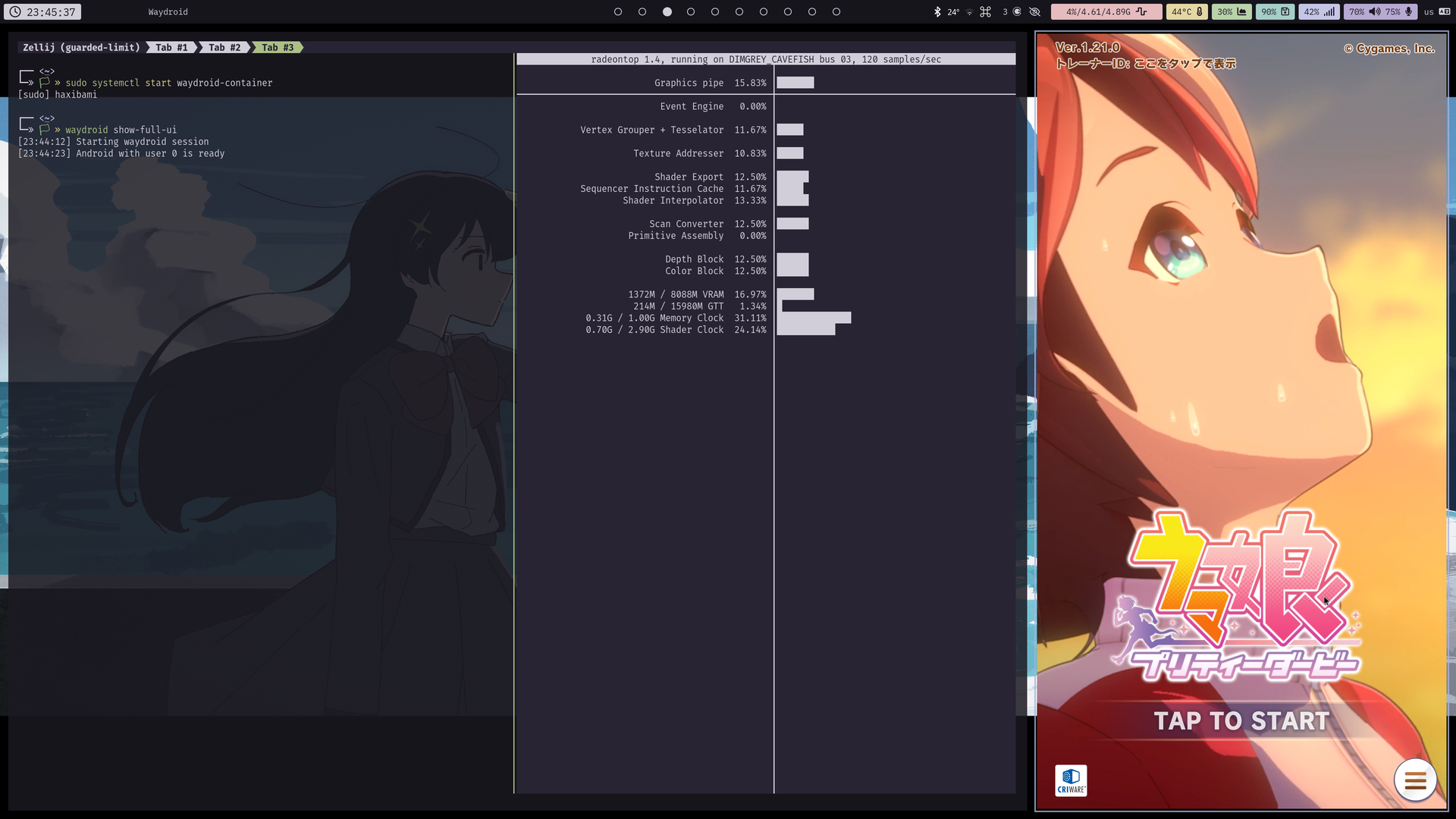Click the Depth Block 12.50% row
The image size is (1456, 819).
716,259
